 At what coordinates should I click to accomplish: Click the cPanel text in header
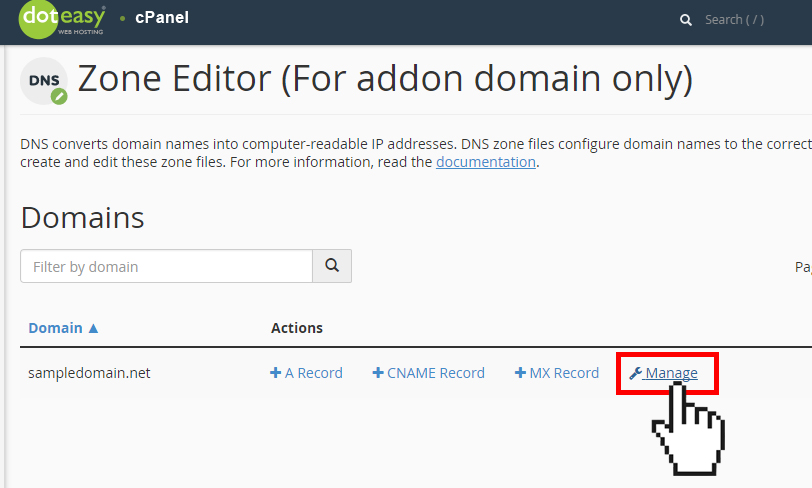pyautogui.click(x=162, y=18)
